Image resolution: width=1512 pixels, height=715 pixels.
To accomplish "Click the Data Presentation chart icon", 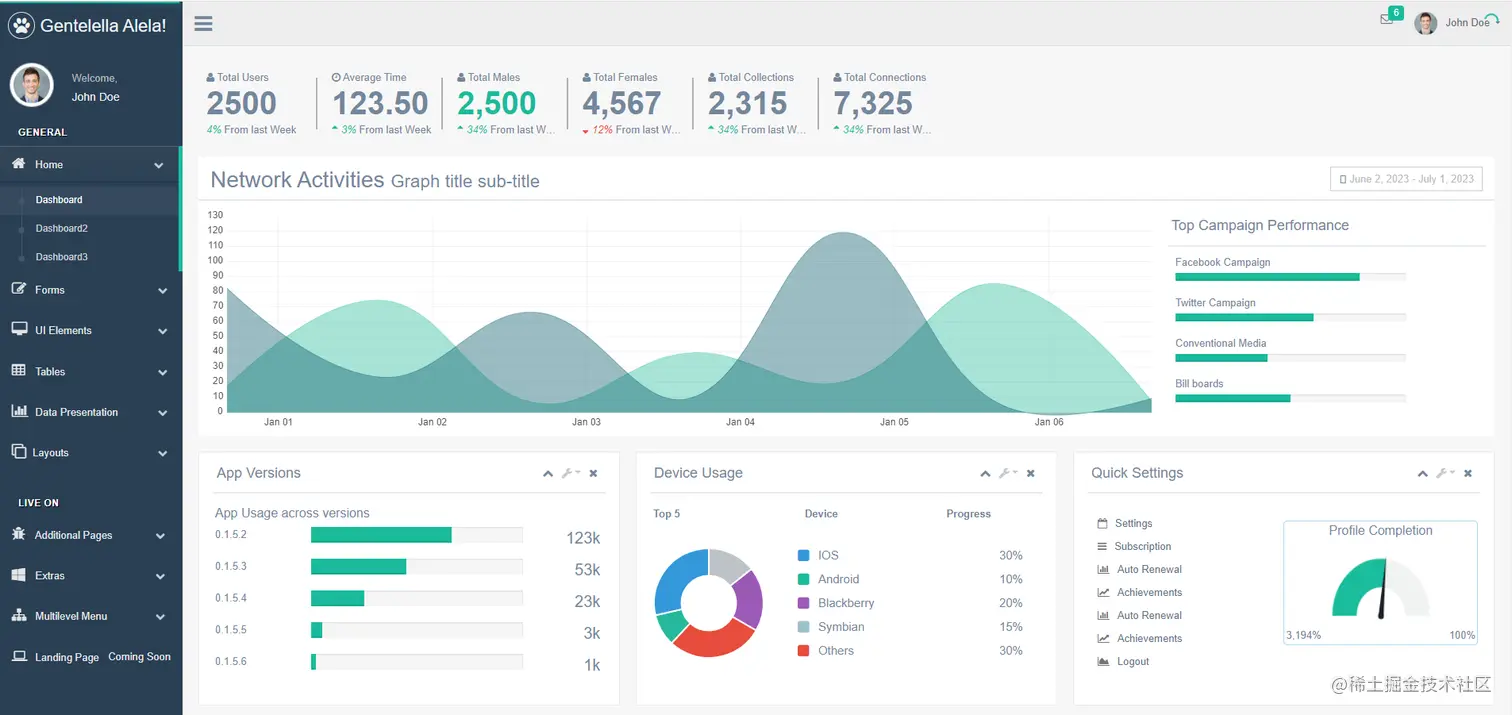I will point(18,411).
